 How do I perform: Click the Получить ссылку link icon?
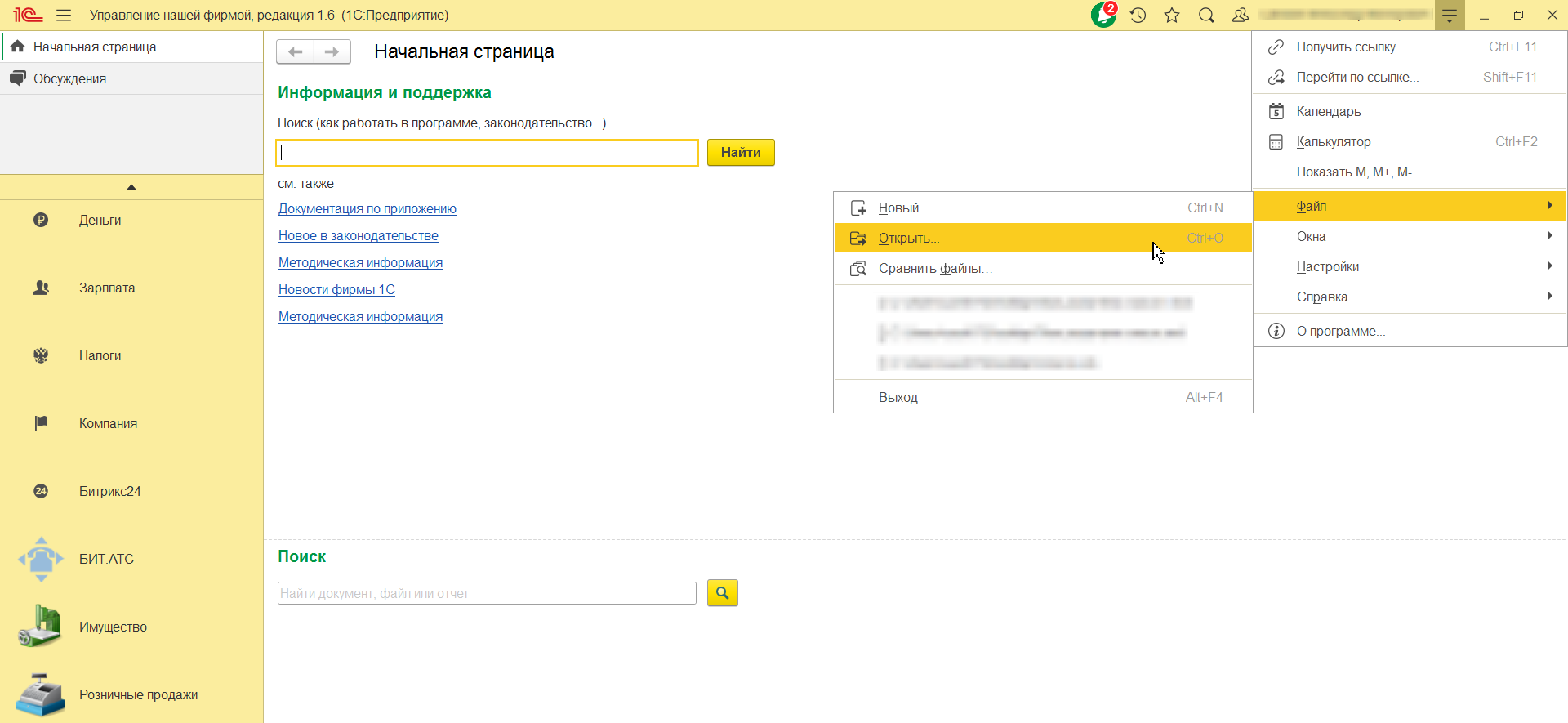point(1276,47)
